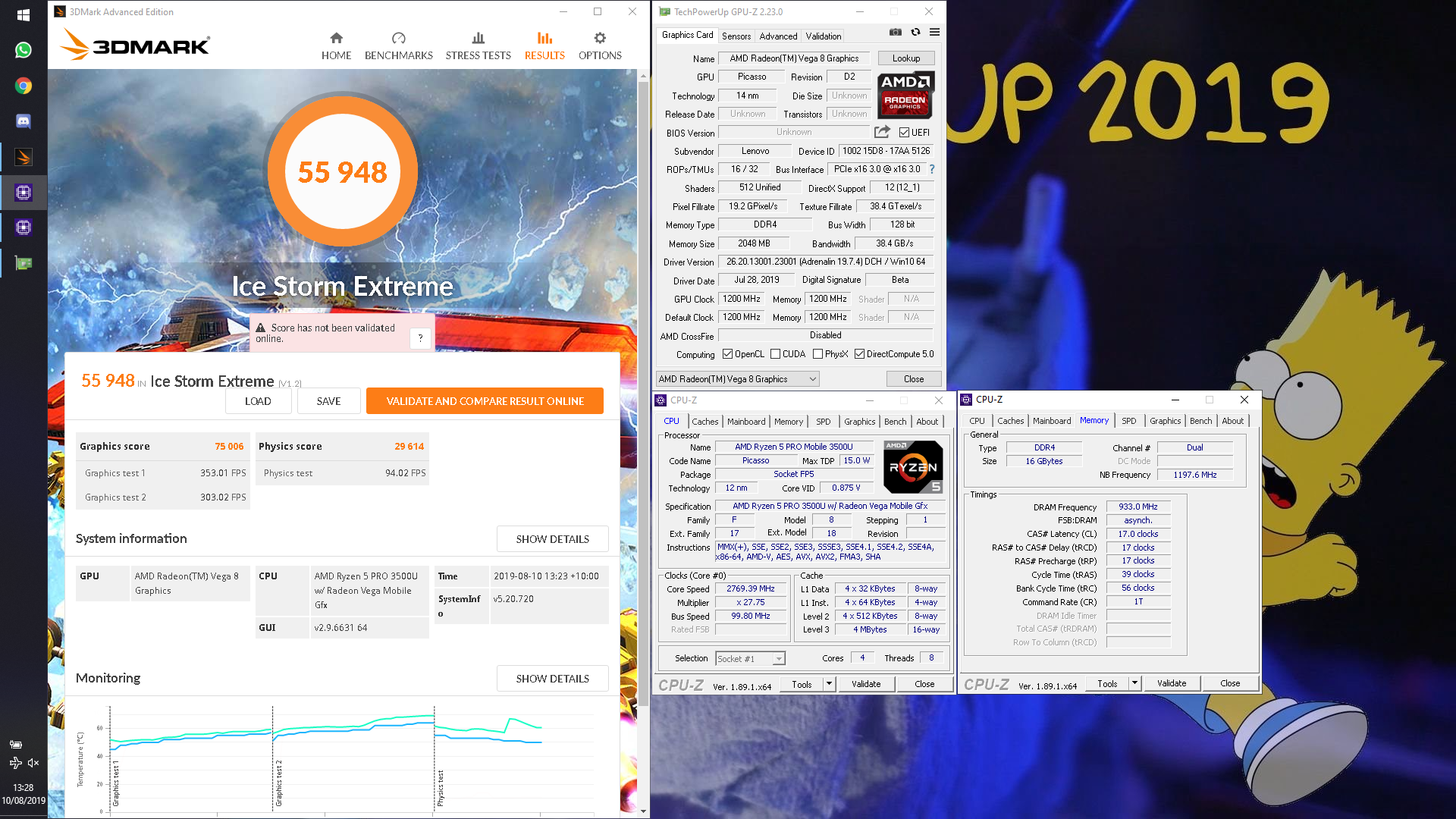
Task: Click the AMD Radeon Graphics logo
Action: [905, 94]
